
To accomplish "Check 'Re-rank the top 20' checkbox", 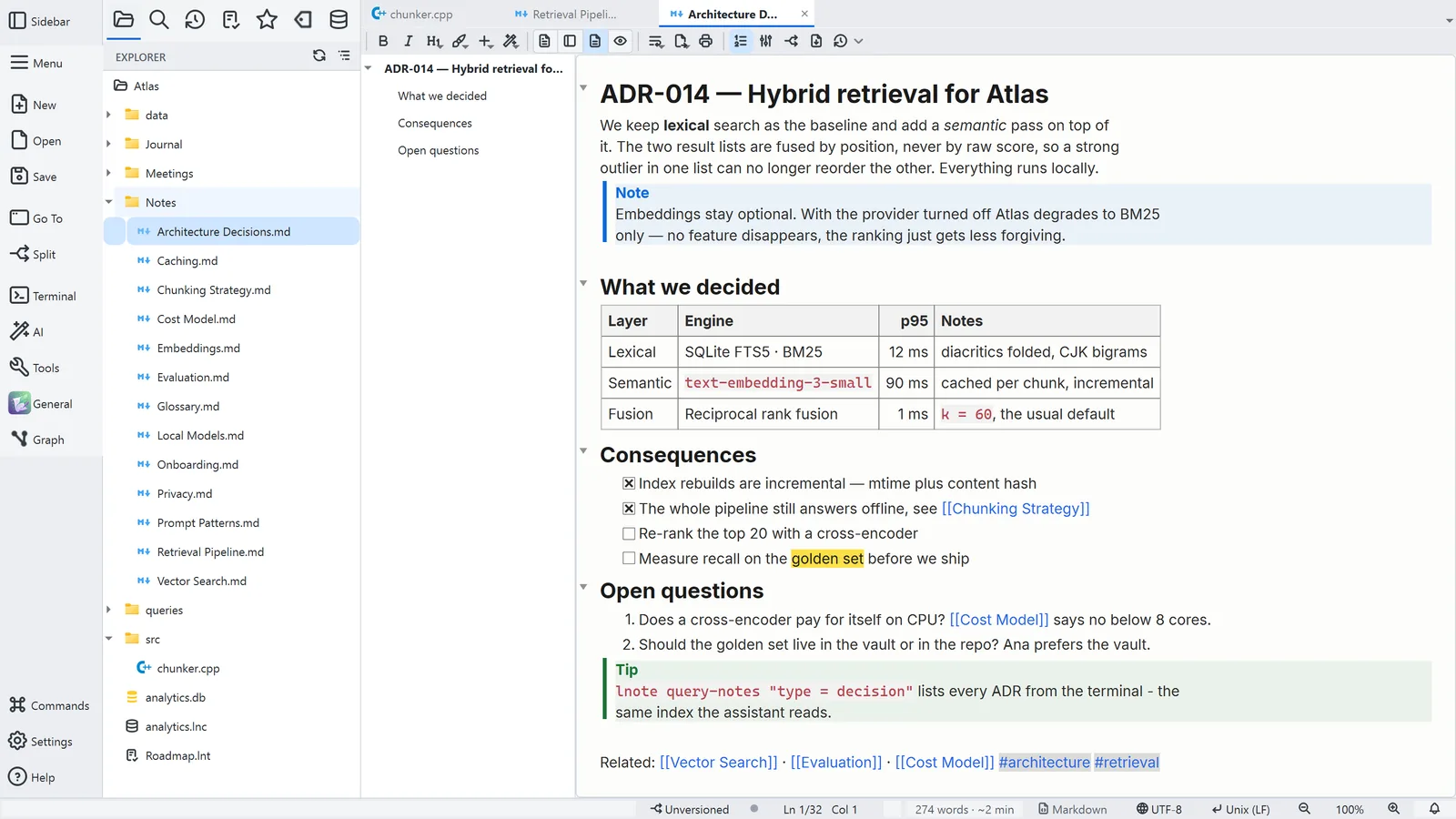I will click(629, 533).
